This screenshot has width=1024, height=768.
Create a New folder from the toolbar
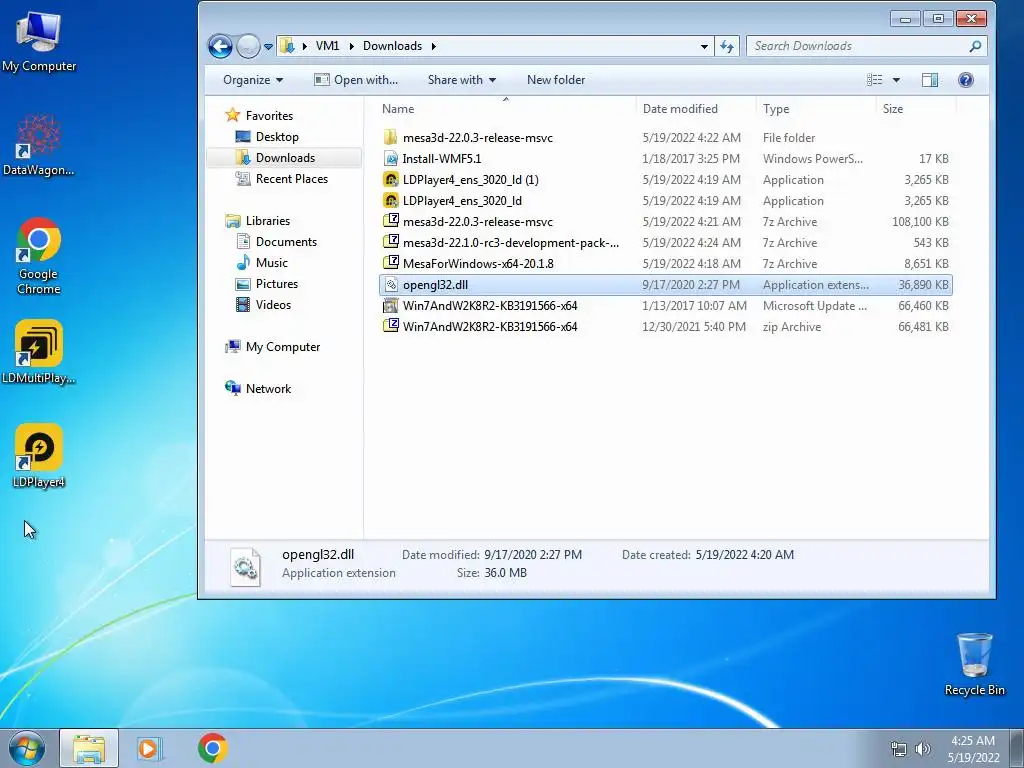pos(556,80)
